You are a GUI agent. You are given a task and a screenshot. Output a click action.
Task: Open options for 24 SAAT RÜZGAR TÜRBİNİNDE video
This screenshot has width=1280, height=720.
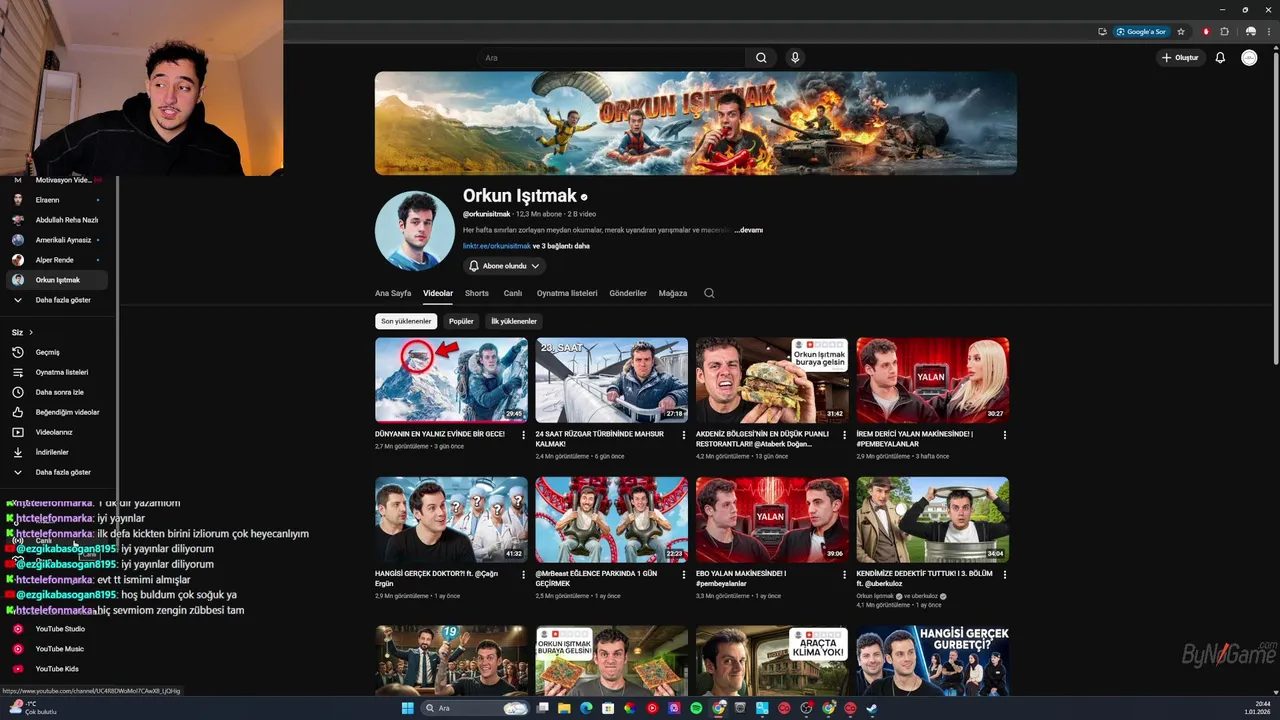[x=683, y=435]
